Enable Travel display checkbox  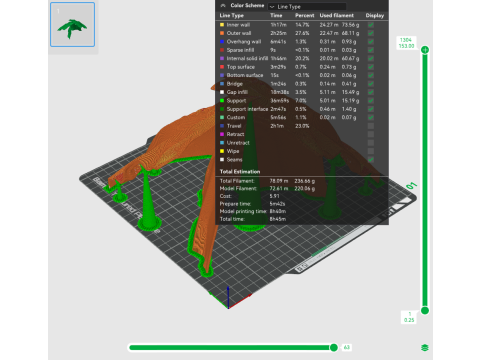(x=371, y=126)
